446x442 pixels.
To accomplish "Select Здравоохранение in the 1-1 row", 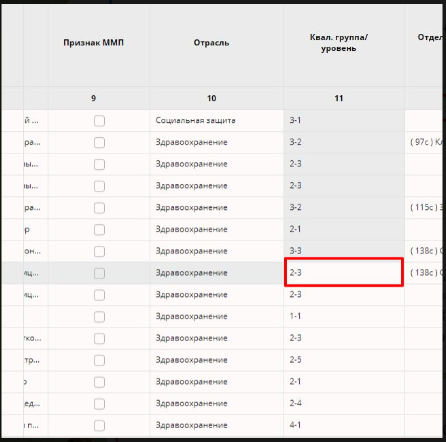I will [x=216, y=316].
